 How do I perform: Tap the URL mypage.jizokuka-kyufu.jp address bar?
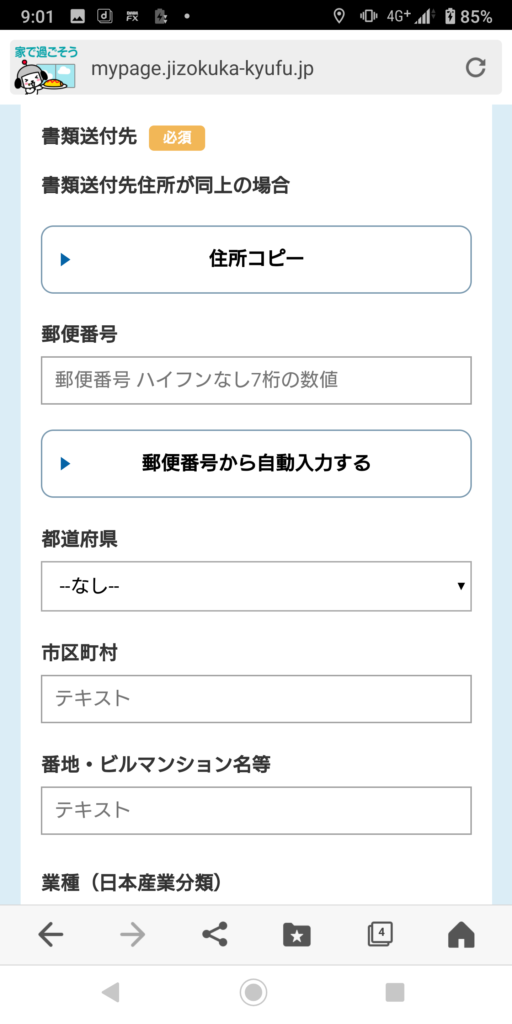[202, 69]
